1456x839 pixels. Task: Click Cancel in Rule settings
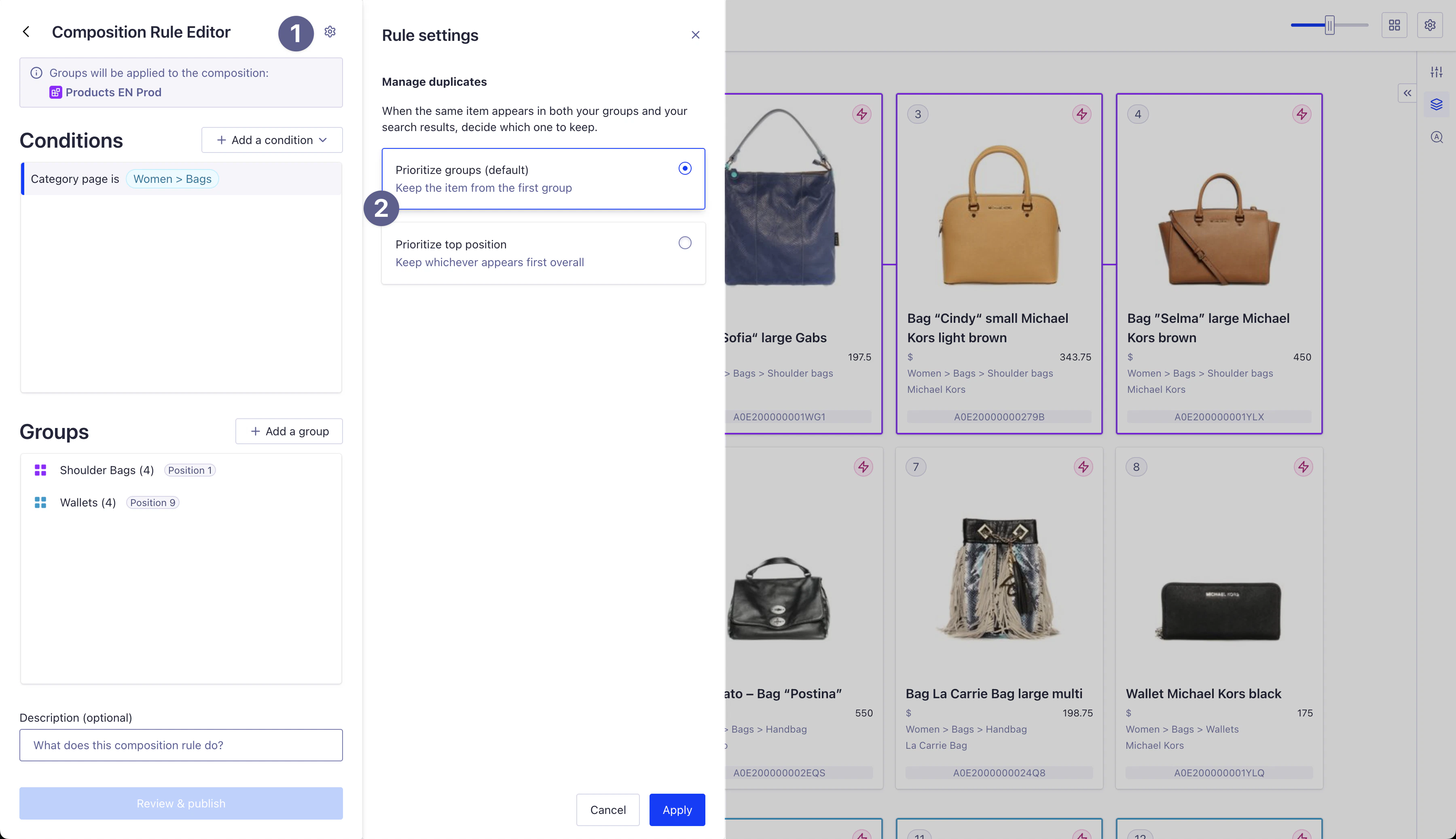607,809
